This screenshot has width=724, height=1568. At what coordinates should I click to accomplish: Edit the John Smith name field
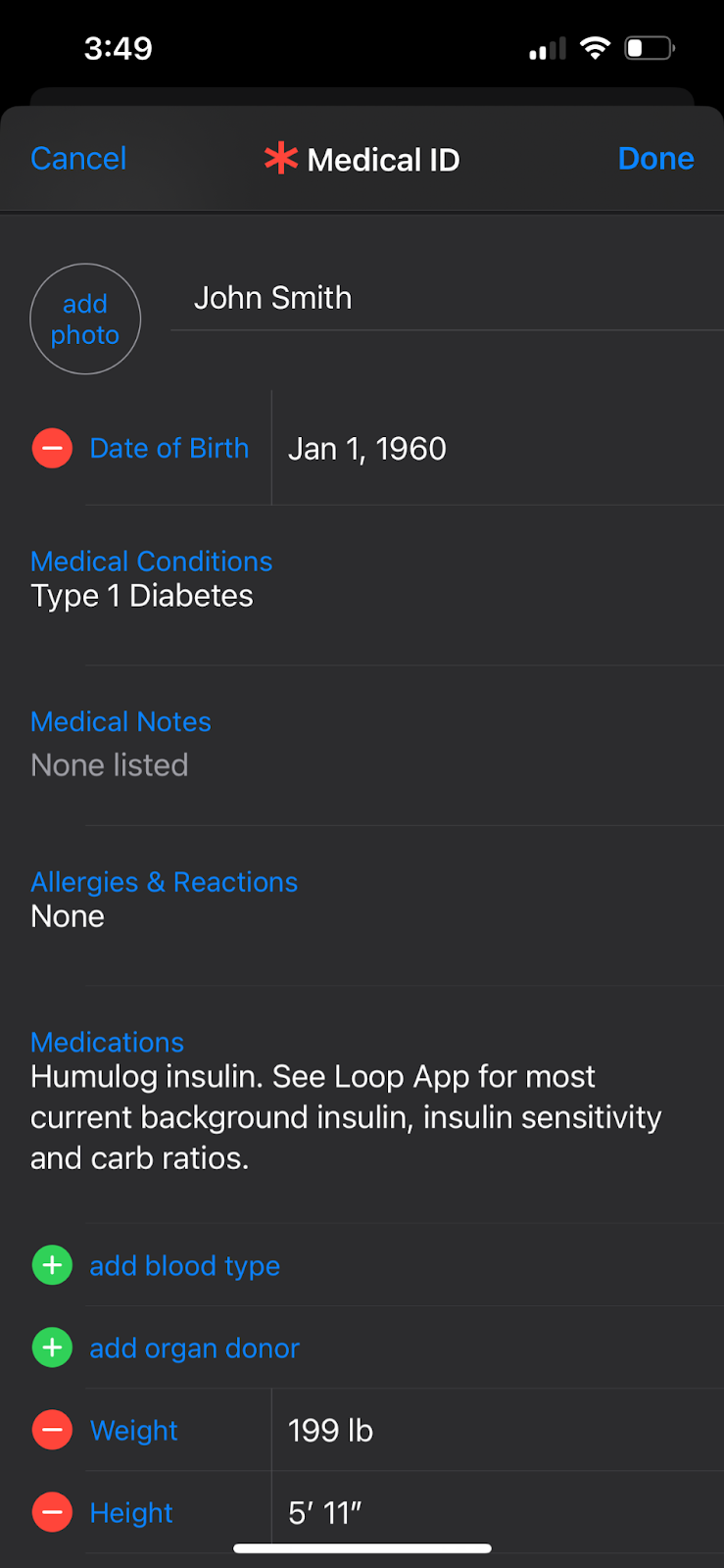coord(273,298)
